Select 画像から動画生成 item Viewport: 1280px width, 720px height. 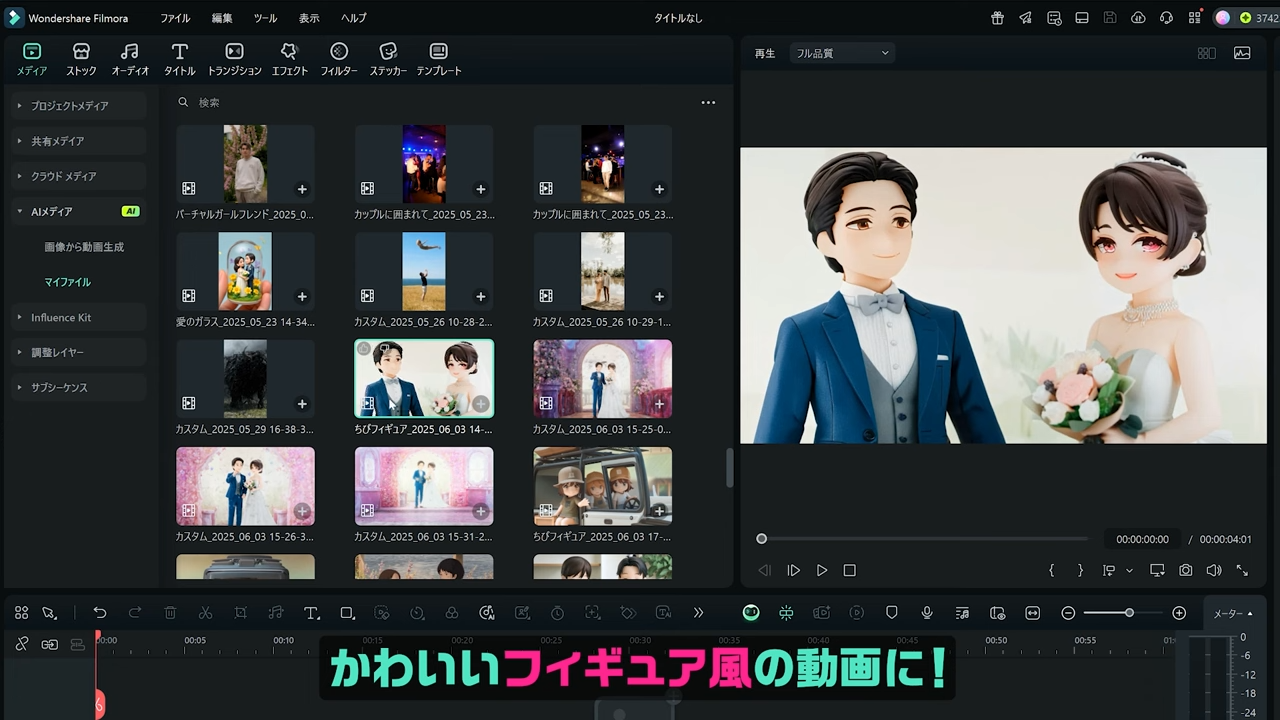click(84, 247)
